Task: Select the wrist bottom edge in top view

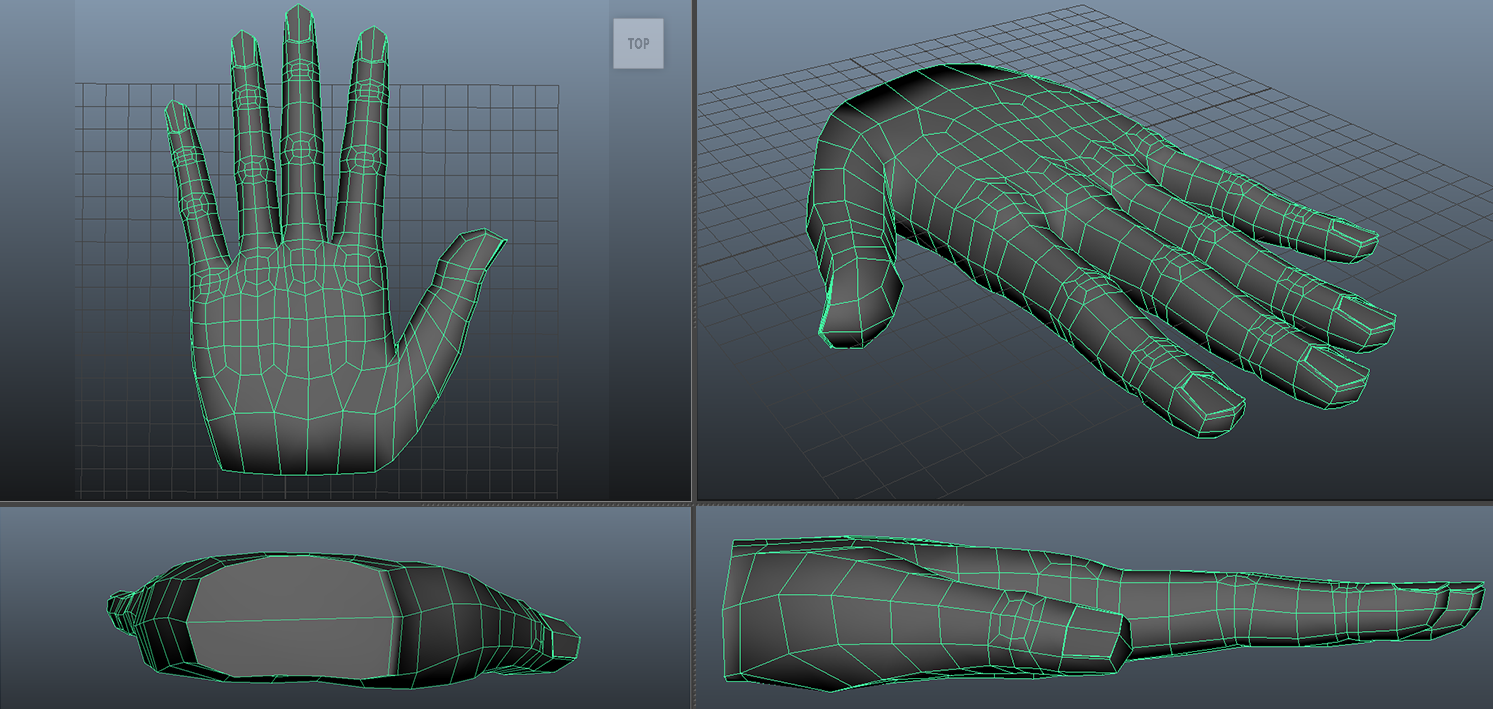Action: [x=300, y=470]
